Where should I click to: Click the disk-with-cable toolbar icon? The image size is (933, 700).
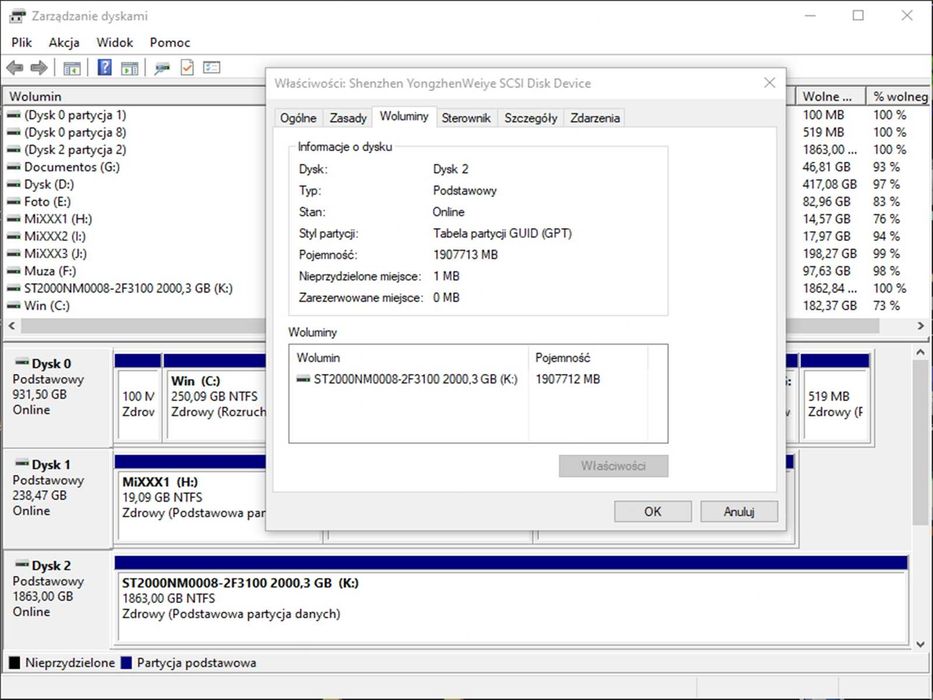(162, 68)
